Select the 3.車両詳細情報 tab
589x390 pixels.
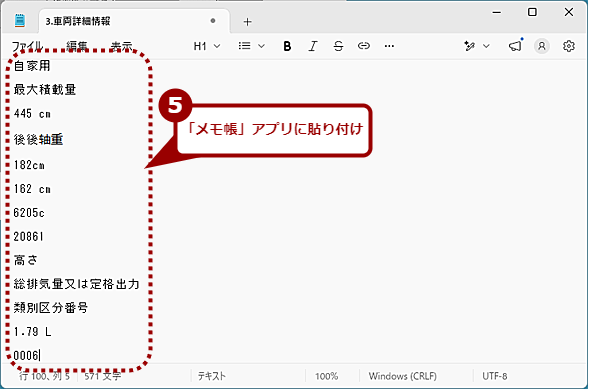(x=134, y=21)
